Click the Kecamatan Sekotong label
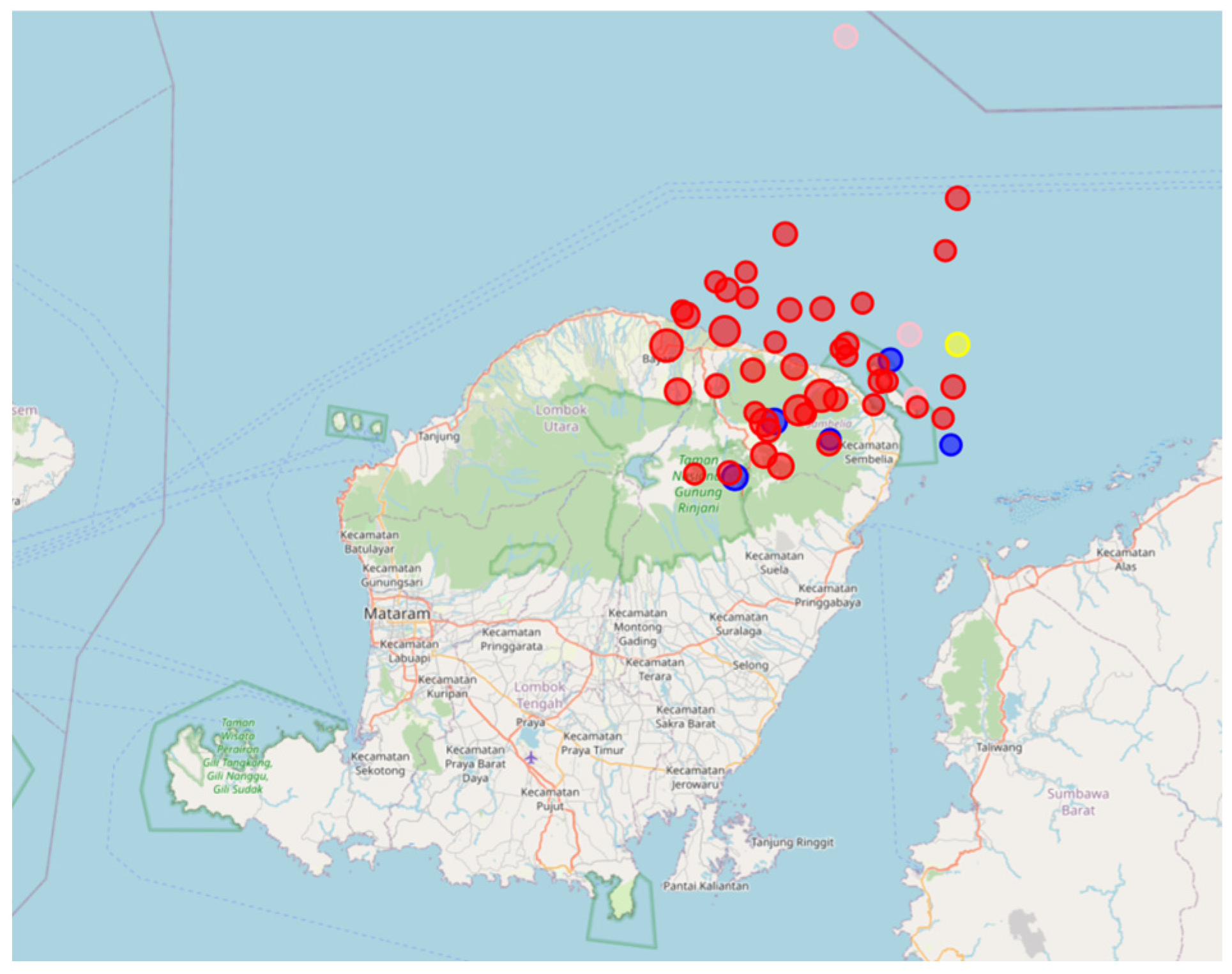 [x=380, y=763]
